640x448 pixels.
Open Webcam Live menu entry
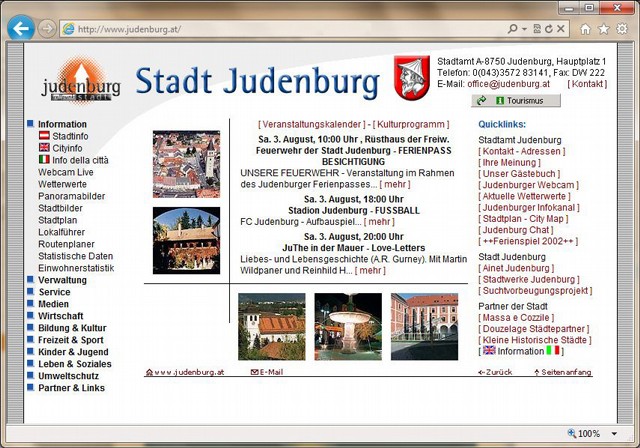66,172
